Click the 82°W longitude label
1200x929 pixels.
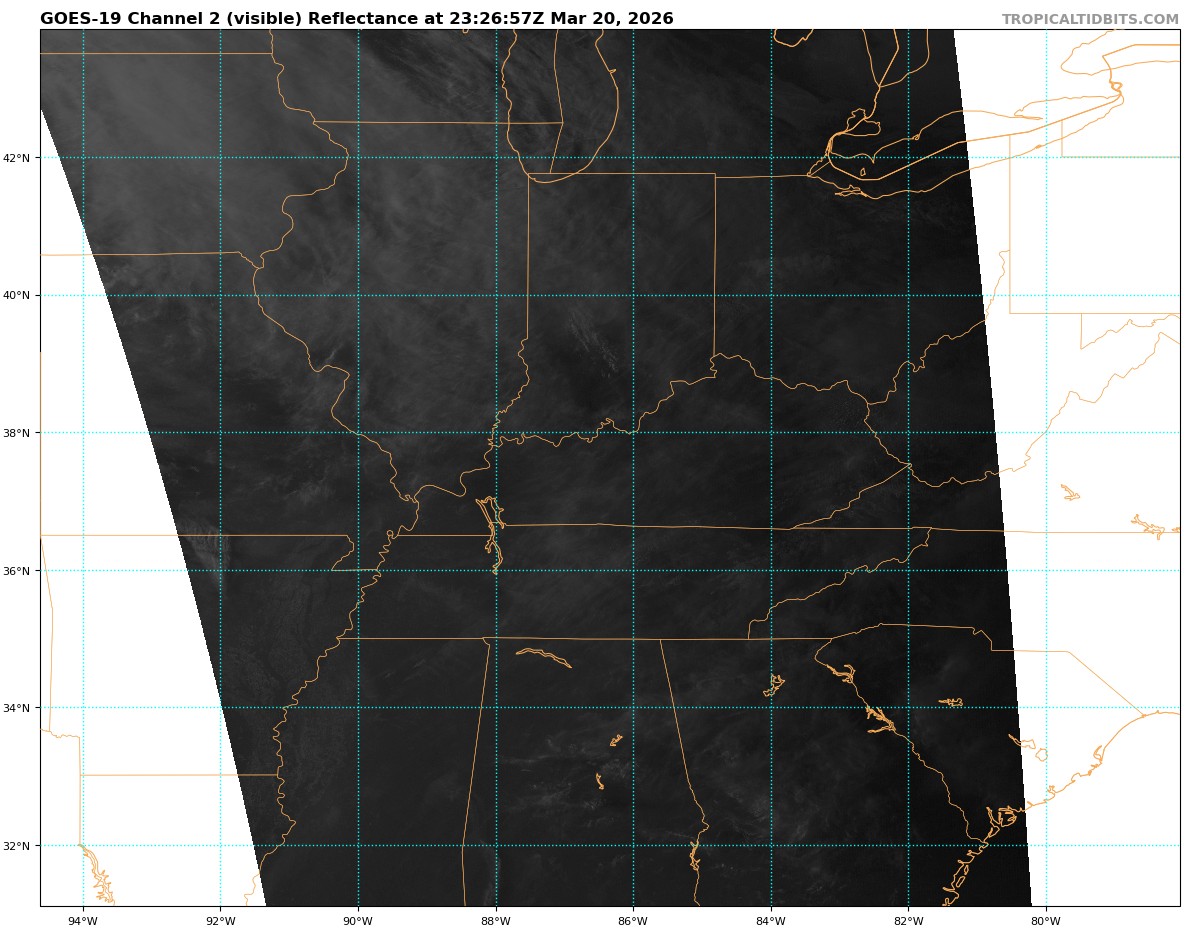[x=908, y=920]
